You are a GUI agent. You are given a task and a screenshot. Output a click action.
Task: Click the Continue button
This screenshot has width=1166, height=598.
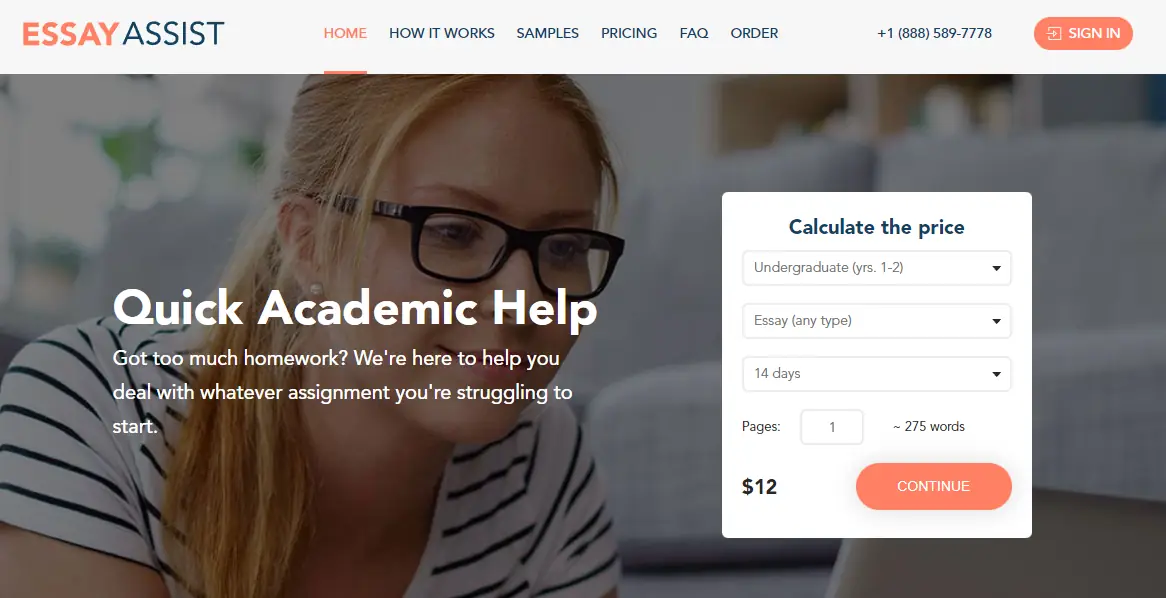click(x=933, y=486)
